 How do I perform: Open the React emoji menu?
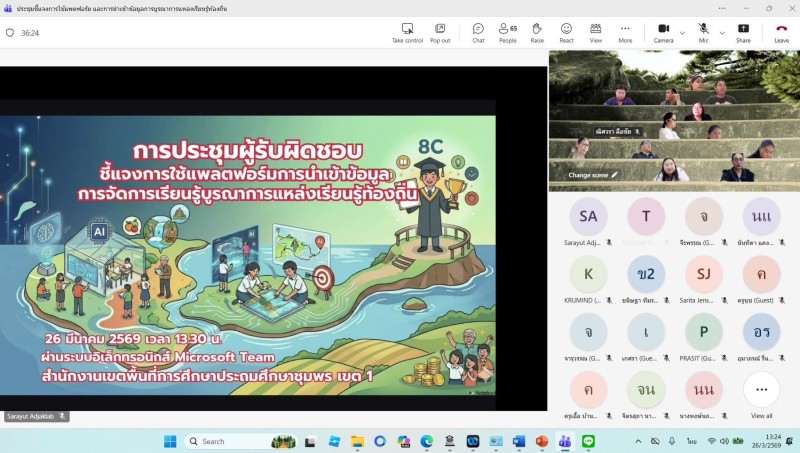566,31
